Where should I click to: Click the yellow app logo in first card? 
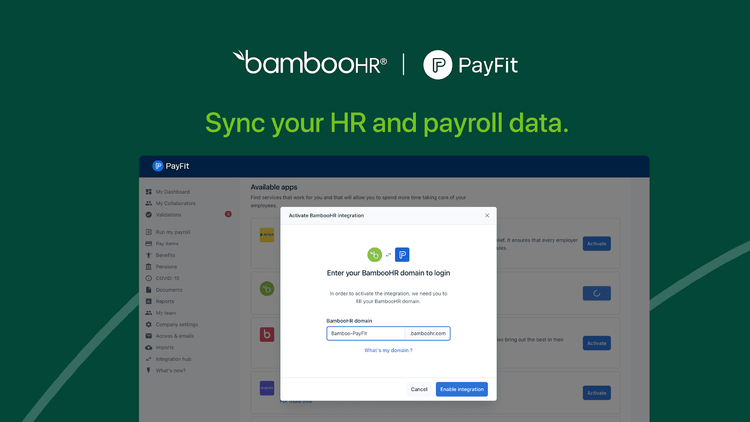267,235
